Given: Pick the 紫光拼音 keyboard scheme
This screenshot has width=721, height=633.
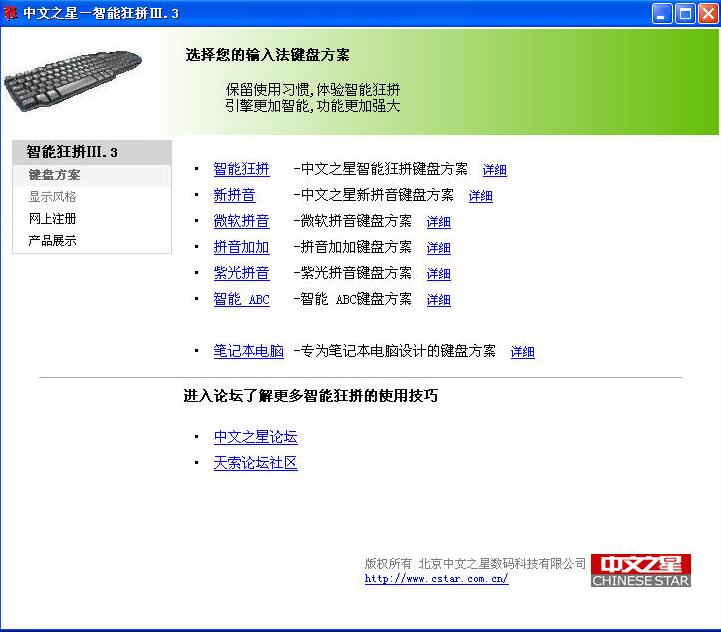Looking at the screenshot, I should tap(241, 273).
